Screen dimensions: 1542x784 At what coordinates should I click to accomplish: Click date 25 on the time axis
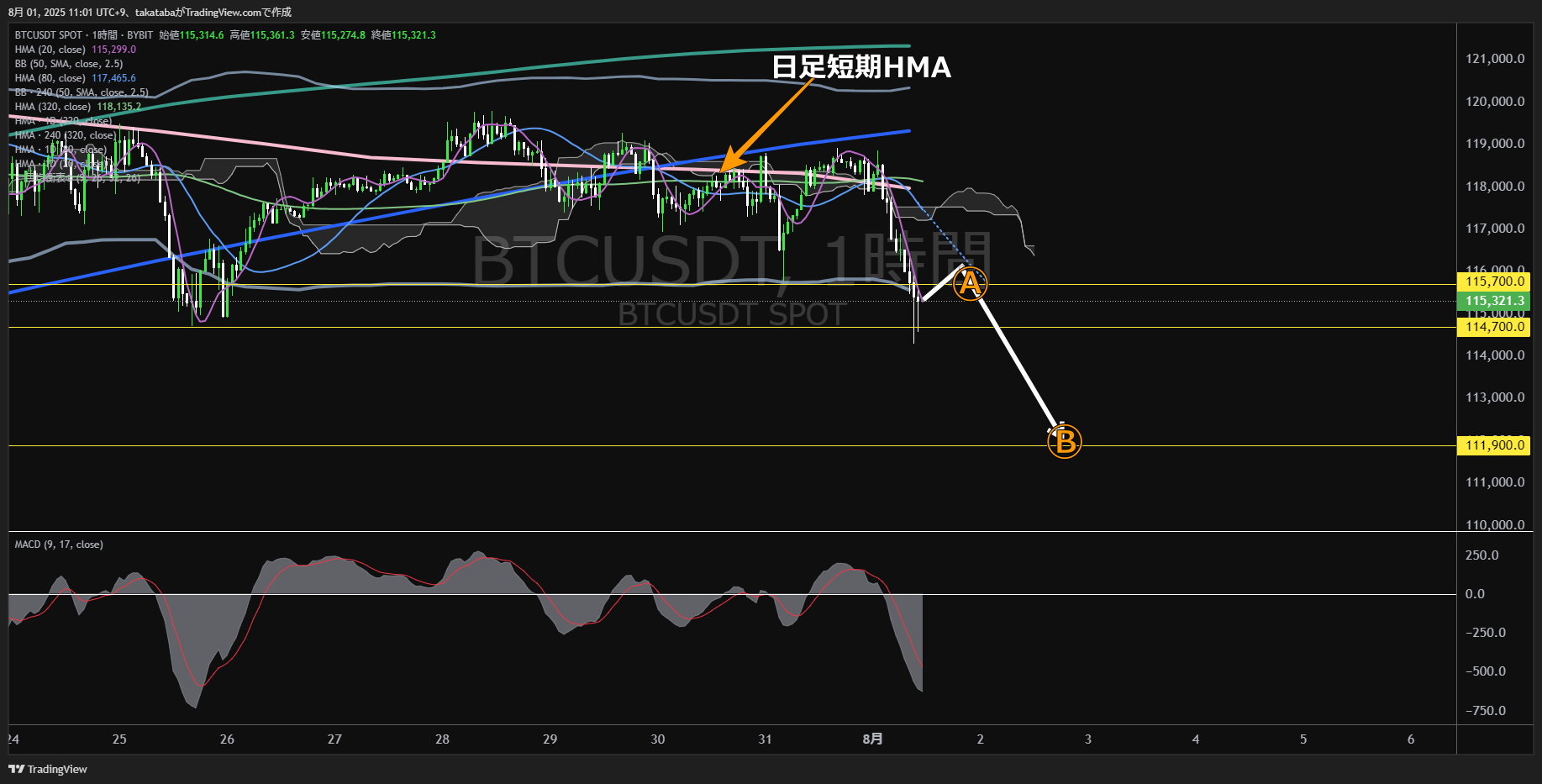click(x=119, y=739)
